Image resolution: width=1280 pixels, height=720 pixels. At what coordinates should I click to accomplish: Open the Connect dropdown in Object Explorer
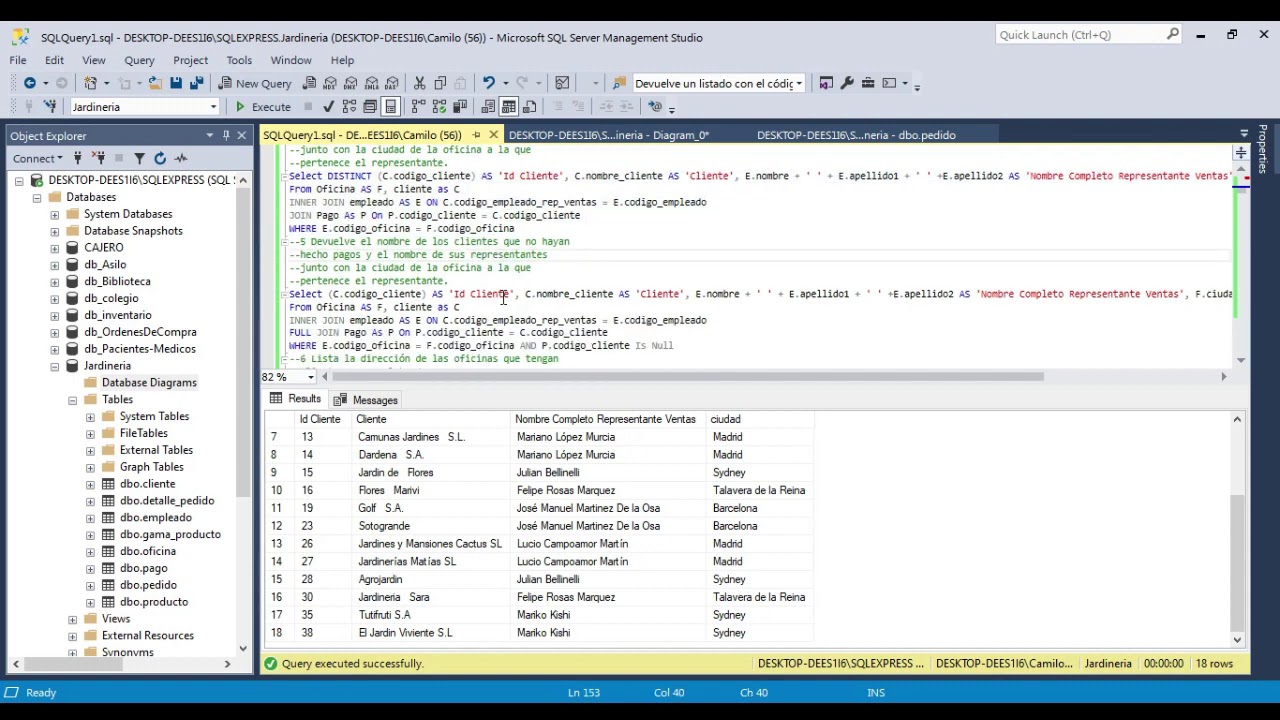point(37,158)
